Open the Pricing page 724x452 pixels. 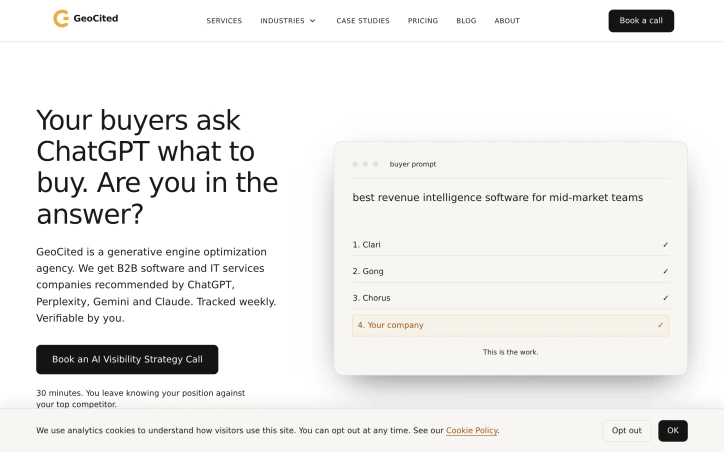[x=423, y=21]
